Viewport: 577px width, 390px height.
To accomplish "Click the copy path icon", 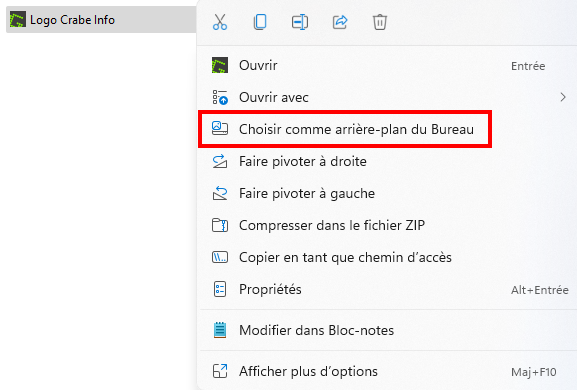I will point(220,257).
